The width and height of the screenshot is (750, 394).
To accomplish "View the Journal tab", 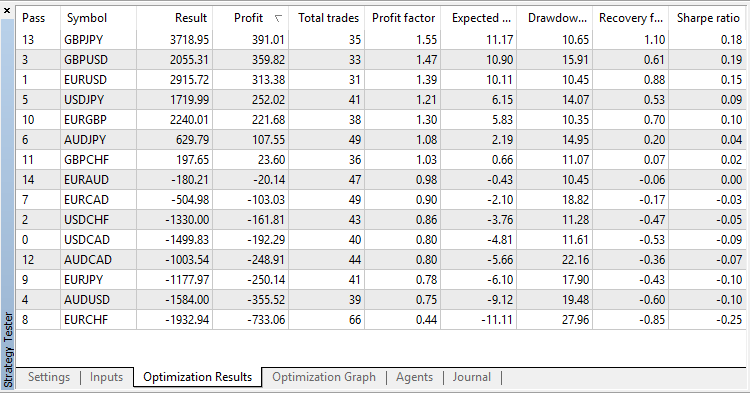I will coord(472,377).
